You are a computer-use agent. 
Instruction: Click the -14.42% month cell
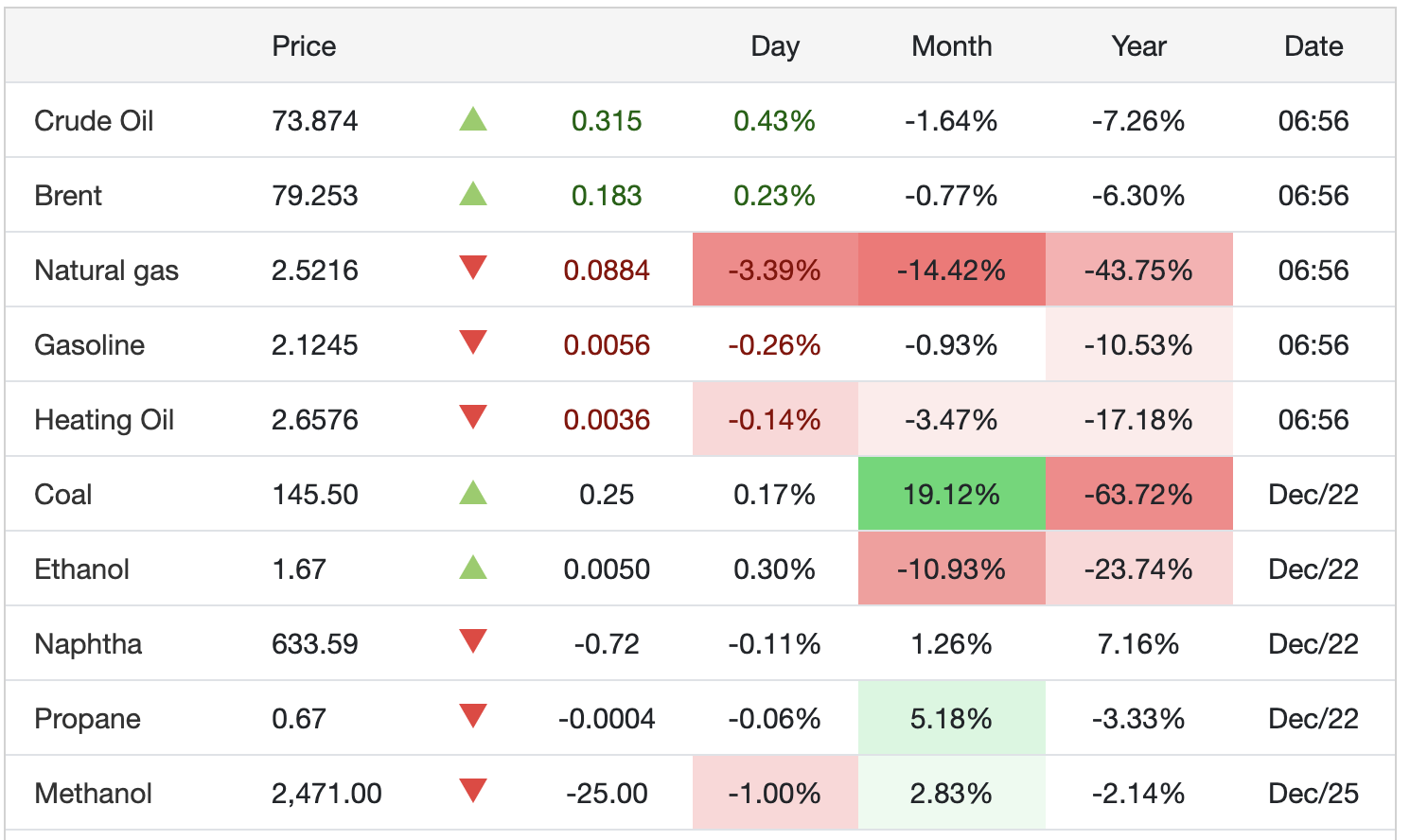[952, 270]
